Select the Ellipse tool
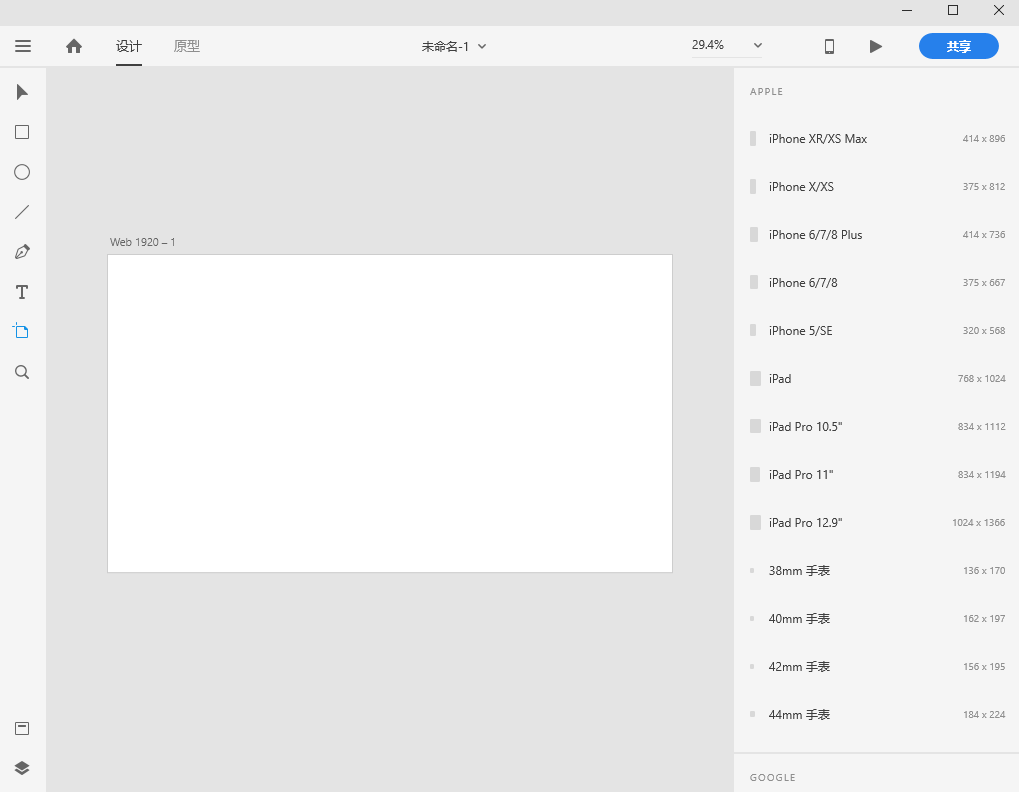Viewport: 1019px width, 792px height. [22, 172]
